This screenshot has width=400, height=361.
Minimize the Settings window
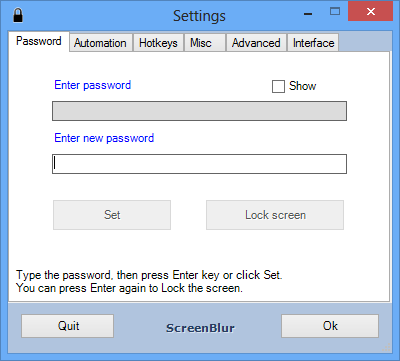308,14
